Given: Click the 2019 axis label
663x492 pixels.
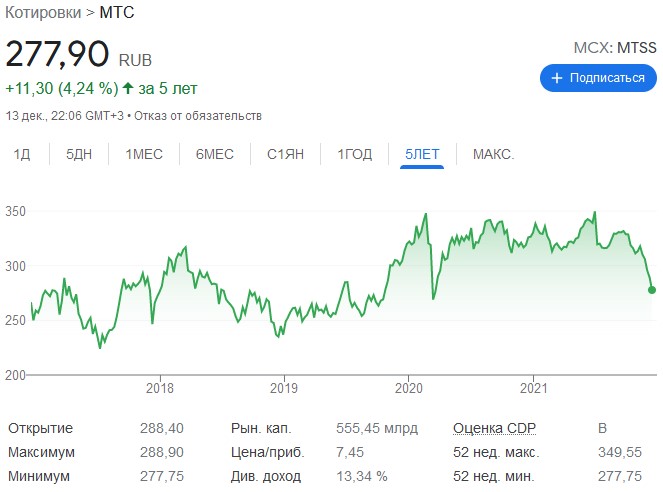Looking at the screenshot, I should [284, 388].
